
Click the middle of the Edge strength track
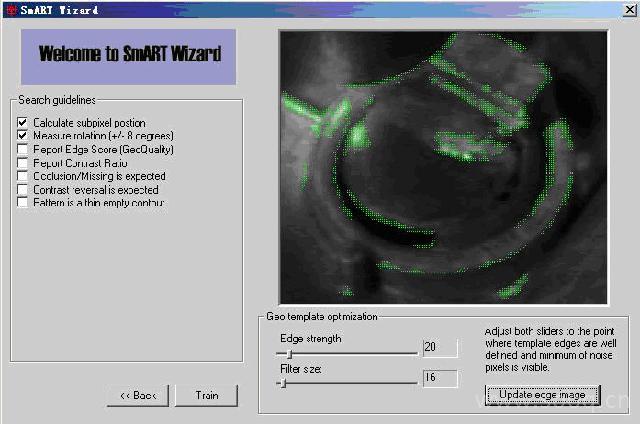347,353
